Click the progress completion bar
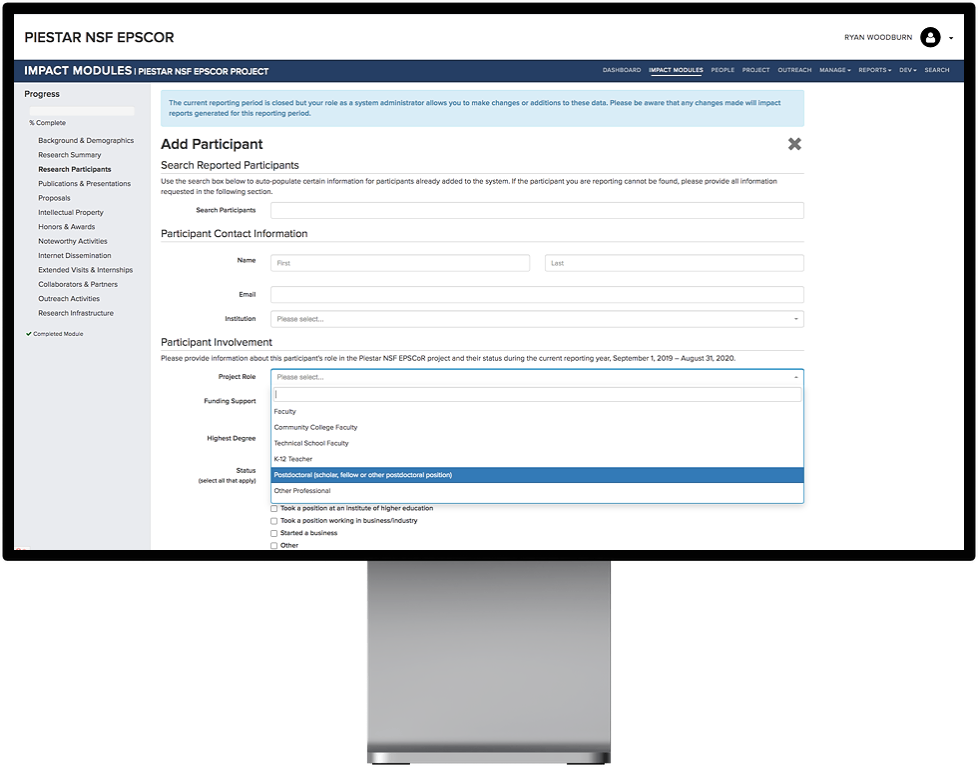 [x=82, y=111]
